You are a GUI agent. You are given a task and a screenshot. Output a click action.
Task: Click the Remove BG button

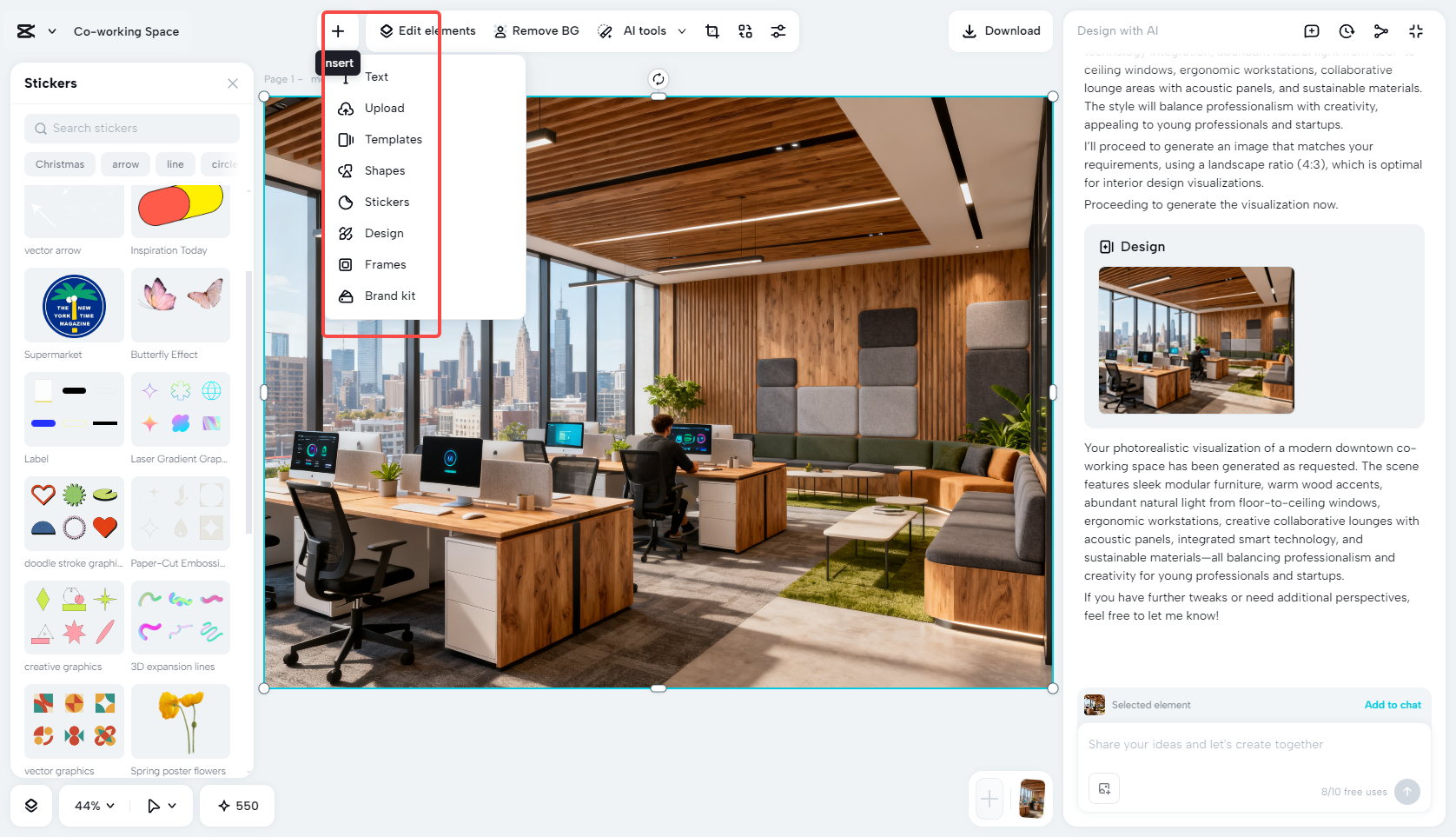point(537,30)
